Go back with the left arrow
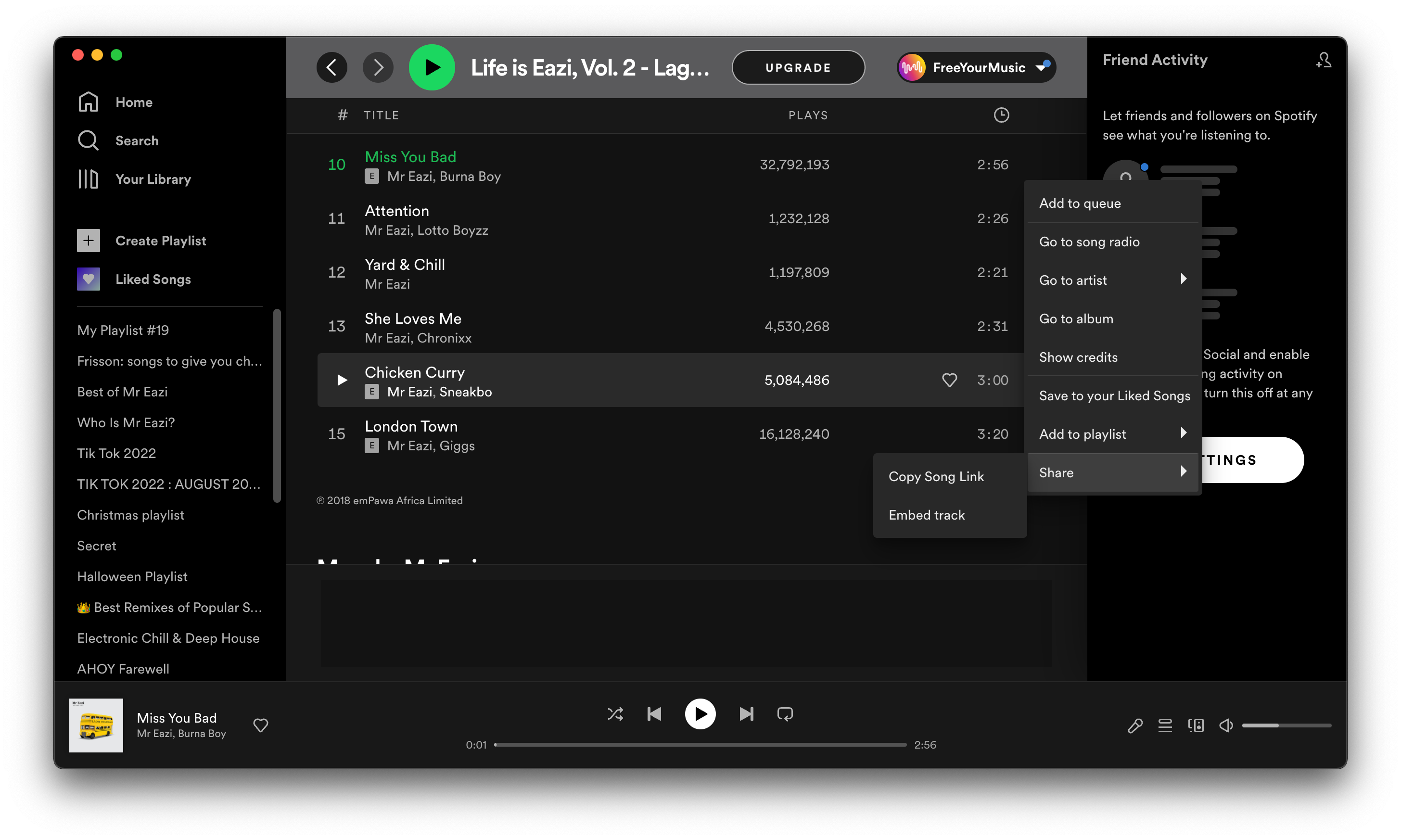The height and width of the screenshot is (840, 1401). coord(331,67)
